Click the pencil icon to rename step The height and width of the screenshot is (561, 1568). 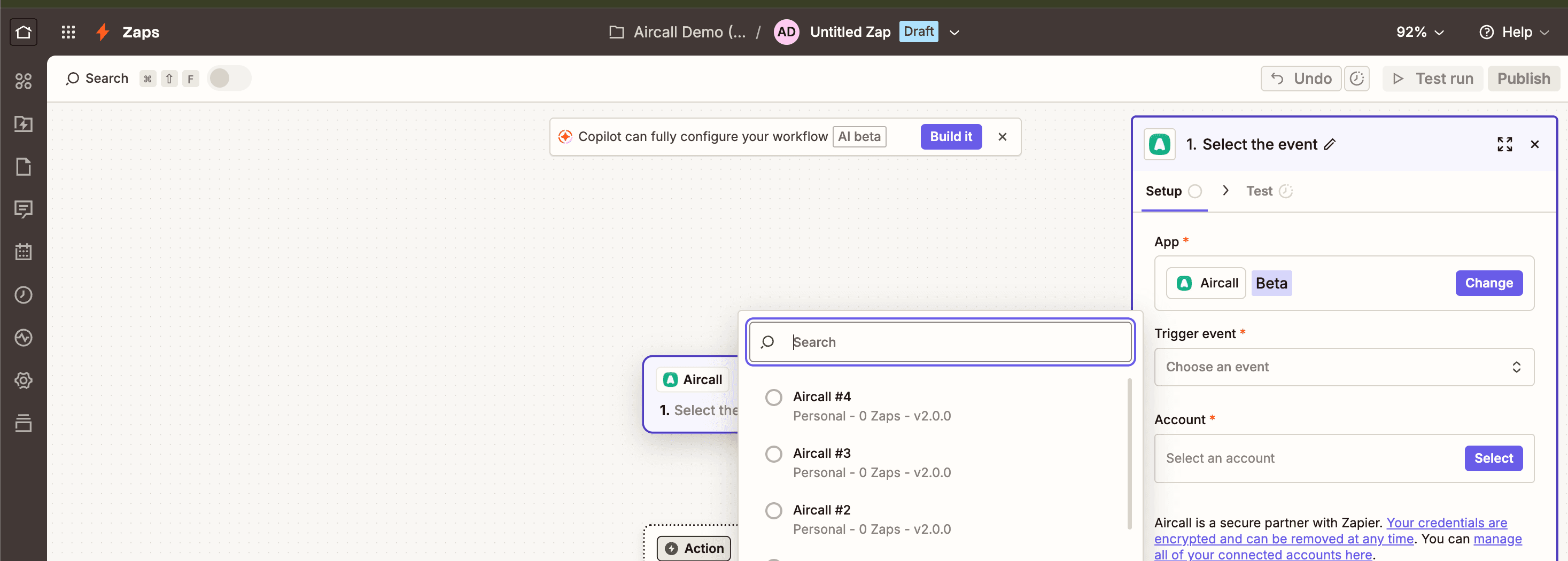[x=1330, y=144]
